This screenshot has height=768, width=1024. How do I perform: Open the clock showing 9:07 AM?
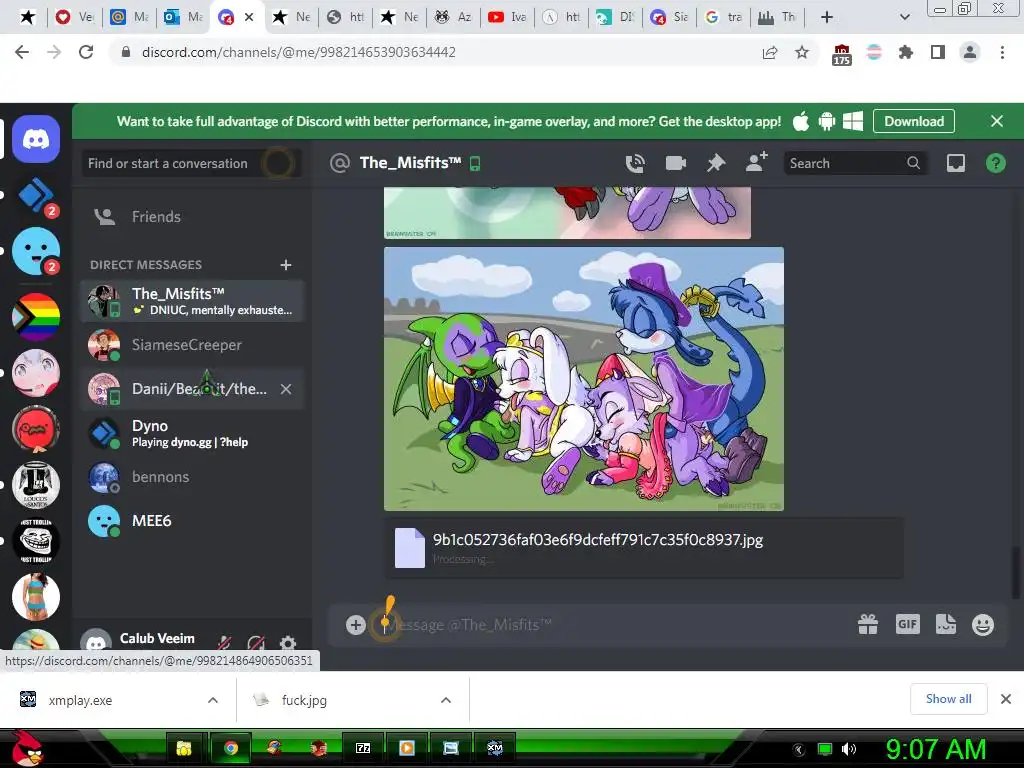tap(935, 749)
